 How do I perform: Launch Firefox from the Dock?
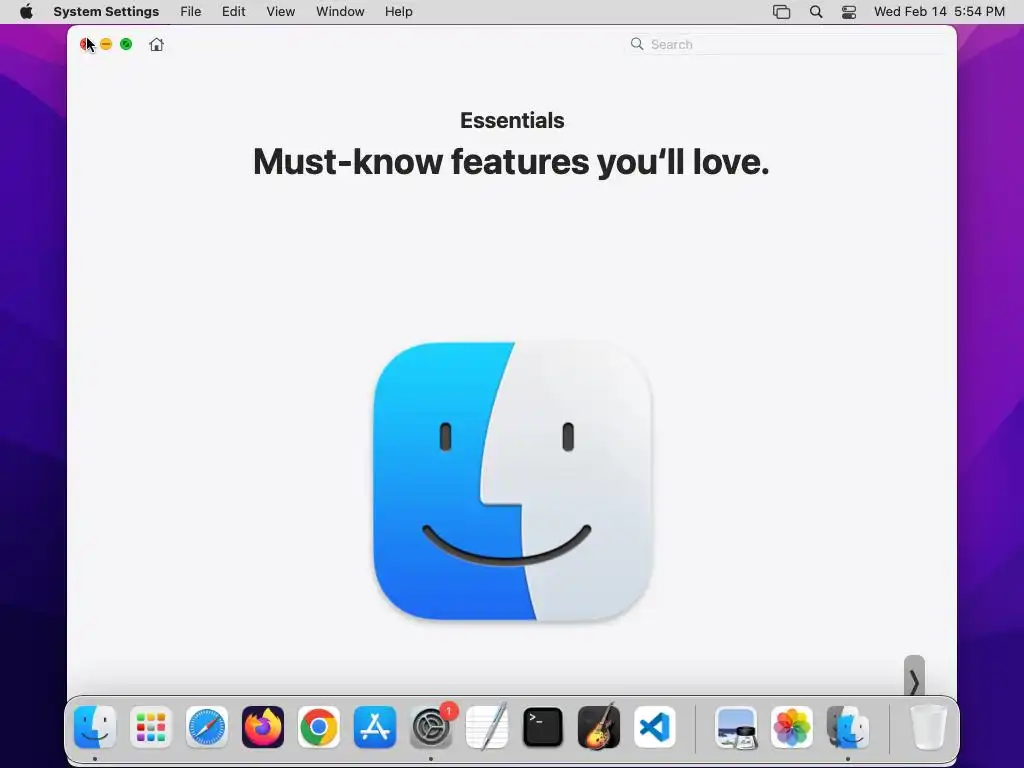(x=263, y=727)
